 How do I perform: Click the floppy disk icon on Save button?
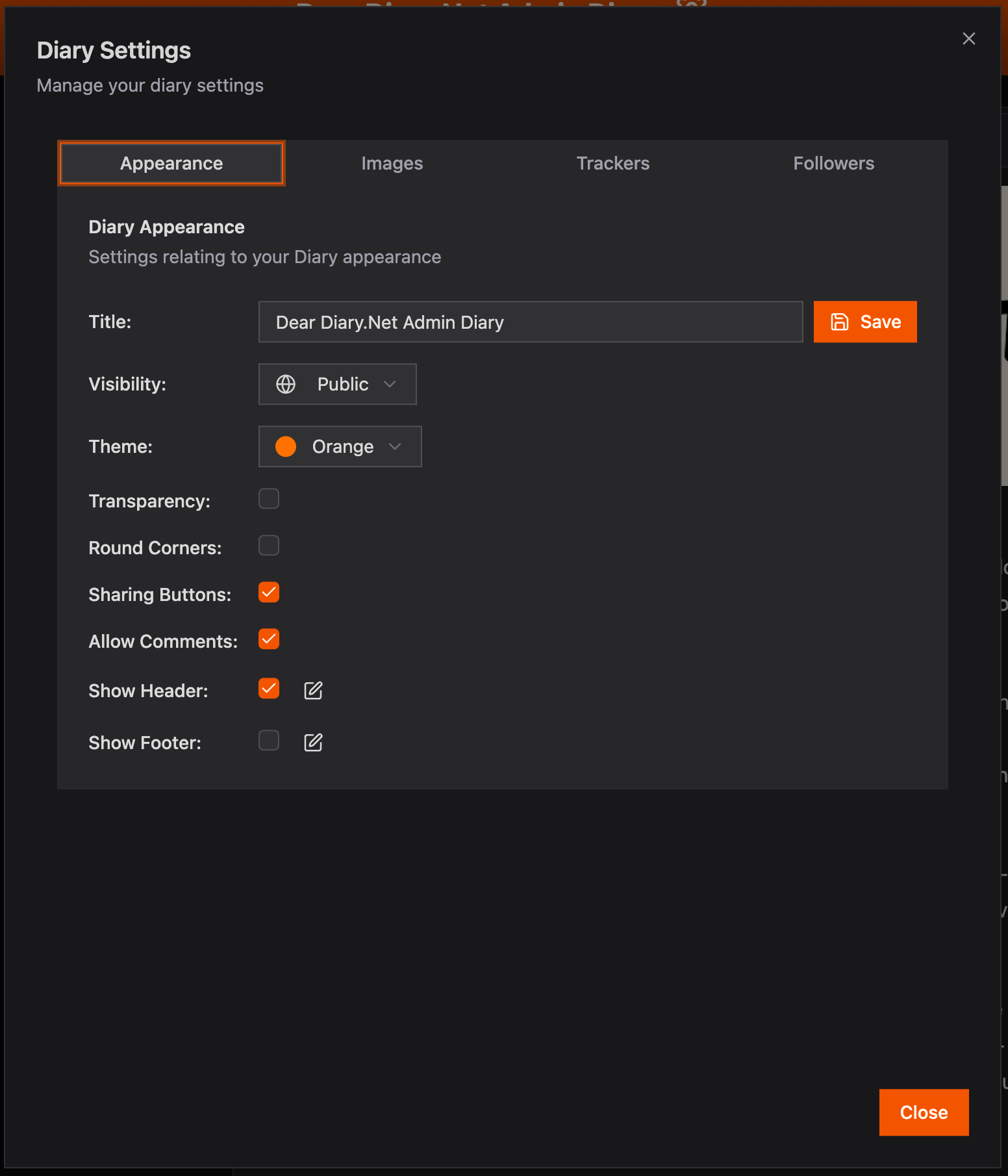point(840,322)
